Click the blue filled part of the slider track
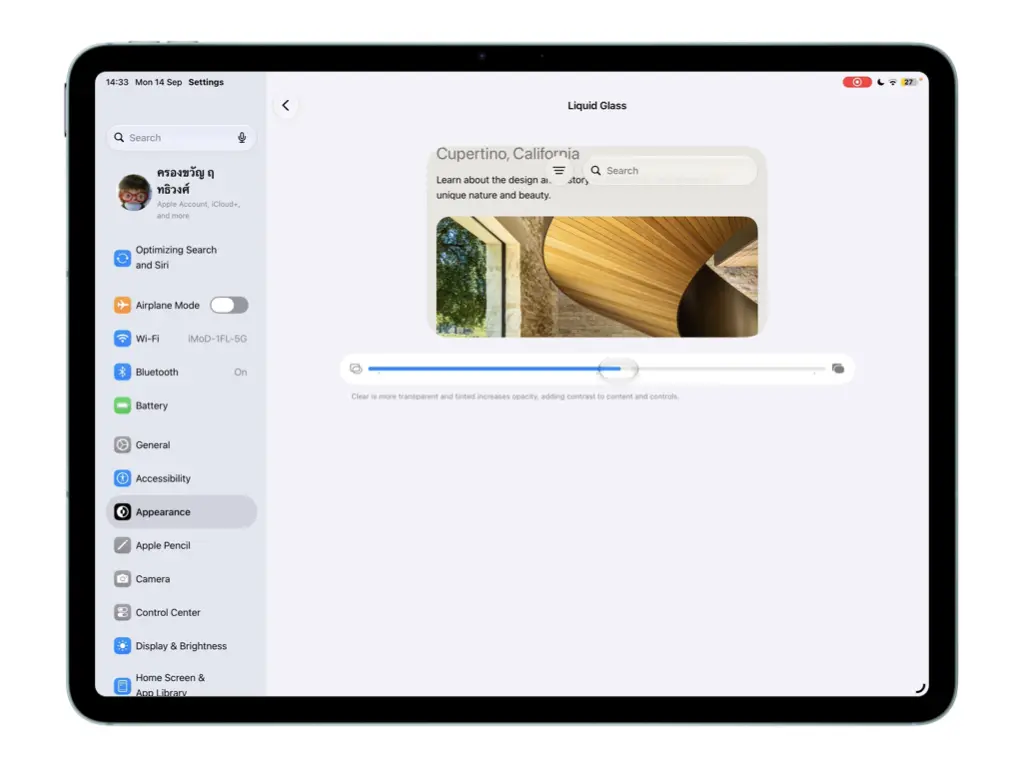 [483, 369]
